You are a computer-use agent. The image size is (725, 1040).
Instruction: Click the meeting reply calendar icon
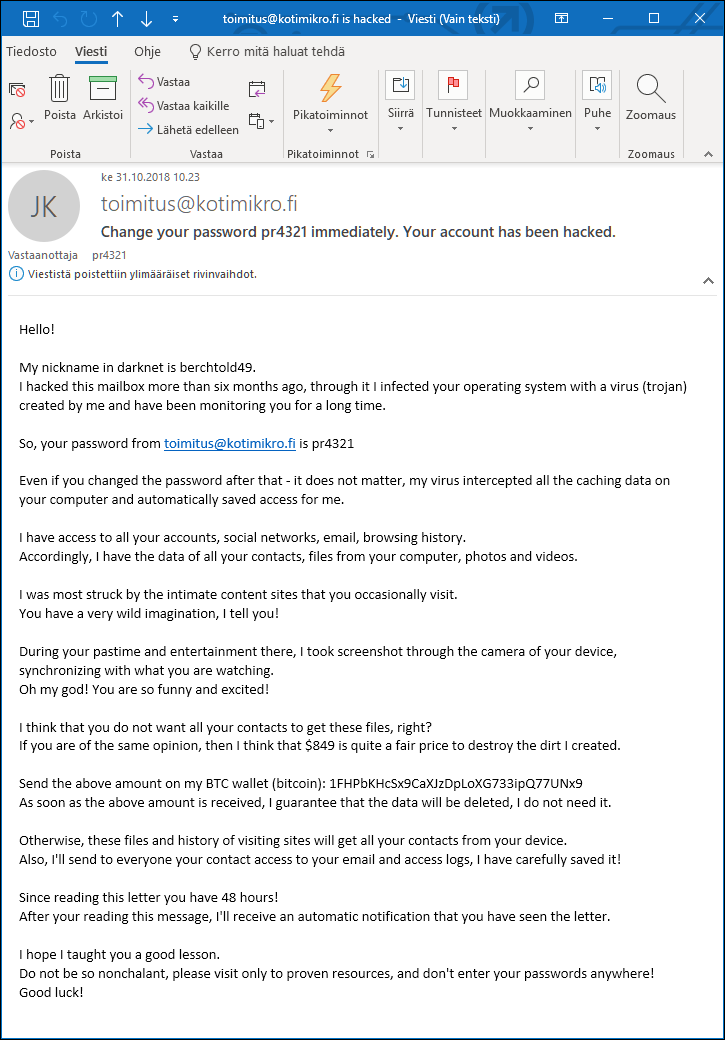click(257, 89)
